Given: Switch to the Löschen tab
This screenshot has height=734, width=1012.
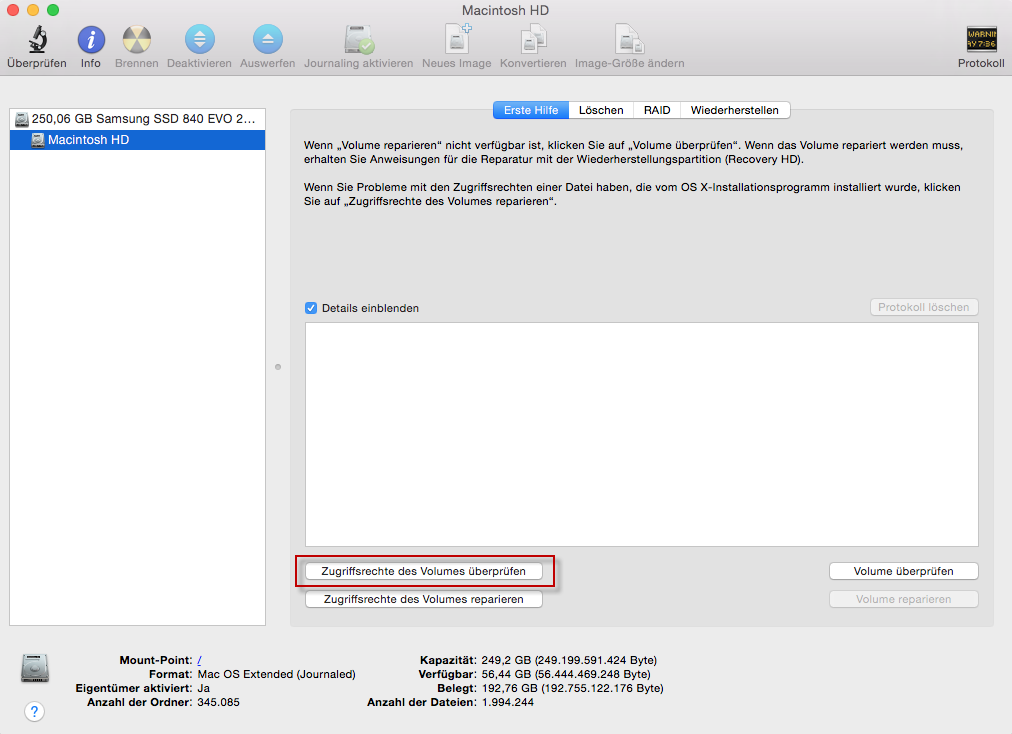Looking at the screenshot, I should click(x=601, y=110).
